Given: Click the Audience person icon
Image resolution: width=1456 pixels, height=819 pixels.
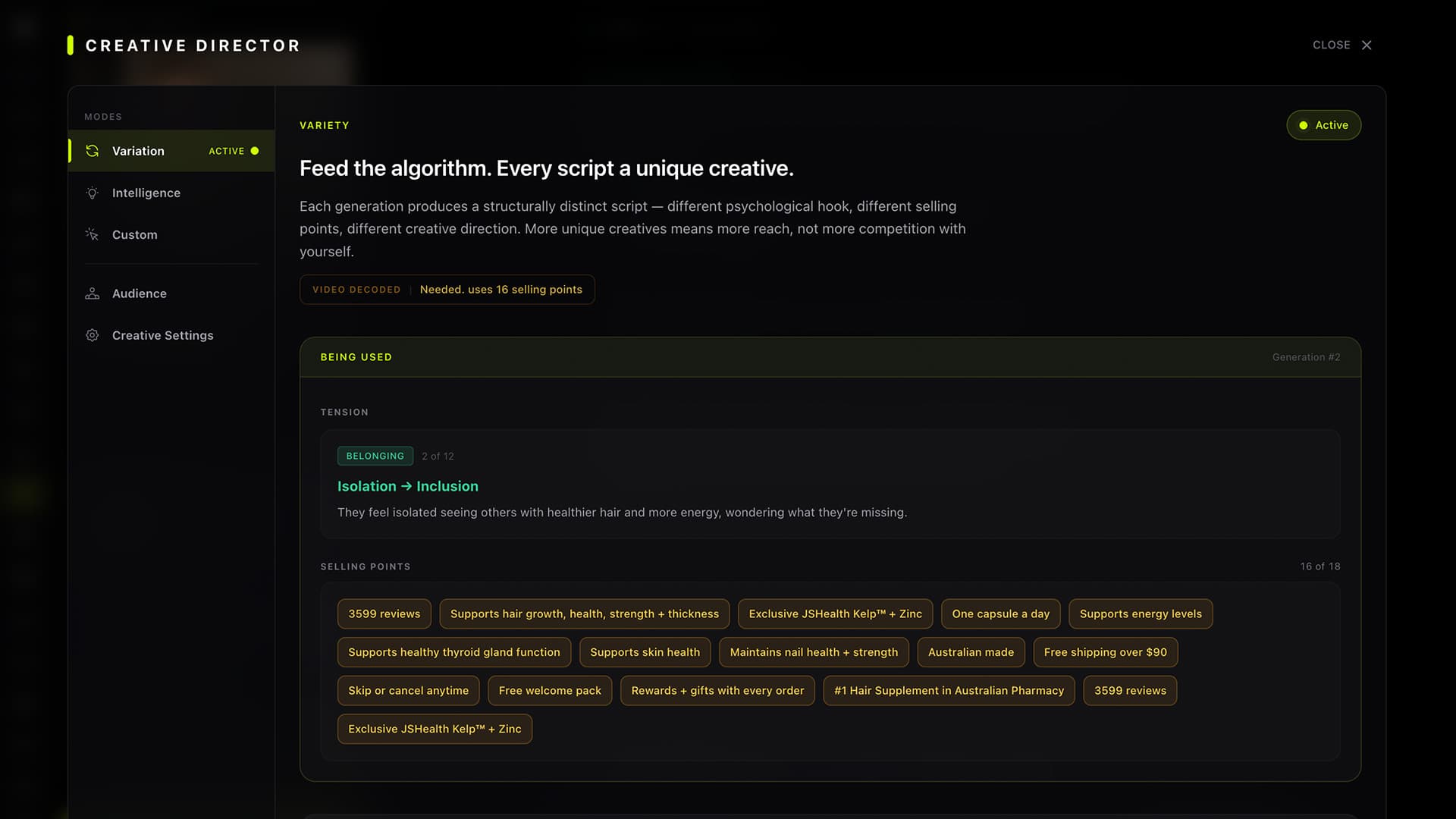Looking at the screenshot, I should pyautogui.click(x=93, y=293).
